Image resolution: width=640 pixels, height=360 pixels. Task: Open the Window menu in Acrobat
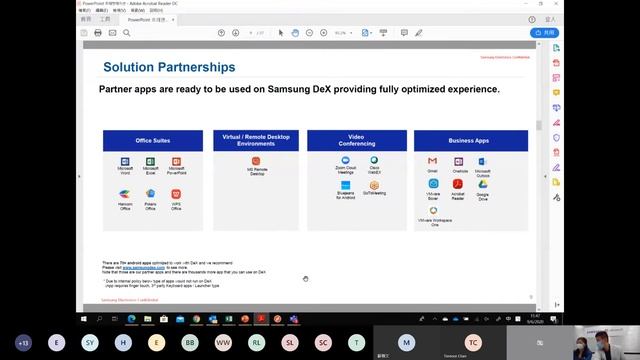pyautogui.click(x=138, y=10)
